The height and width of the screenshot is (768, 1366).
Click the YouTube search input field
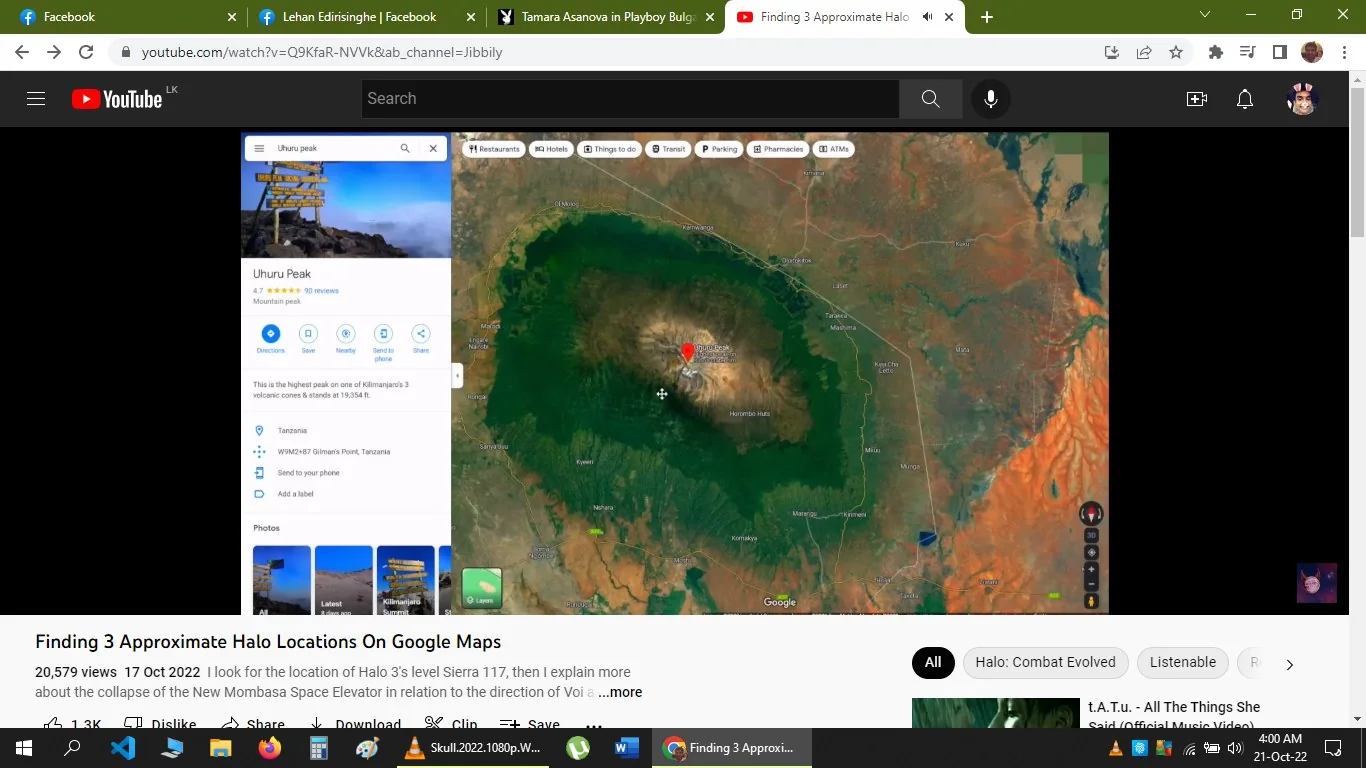[x=630, y=99]
